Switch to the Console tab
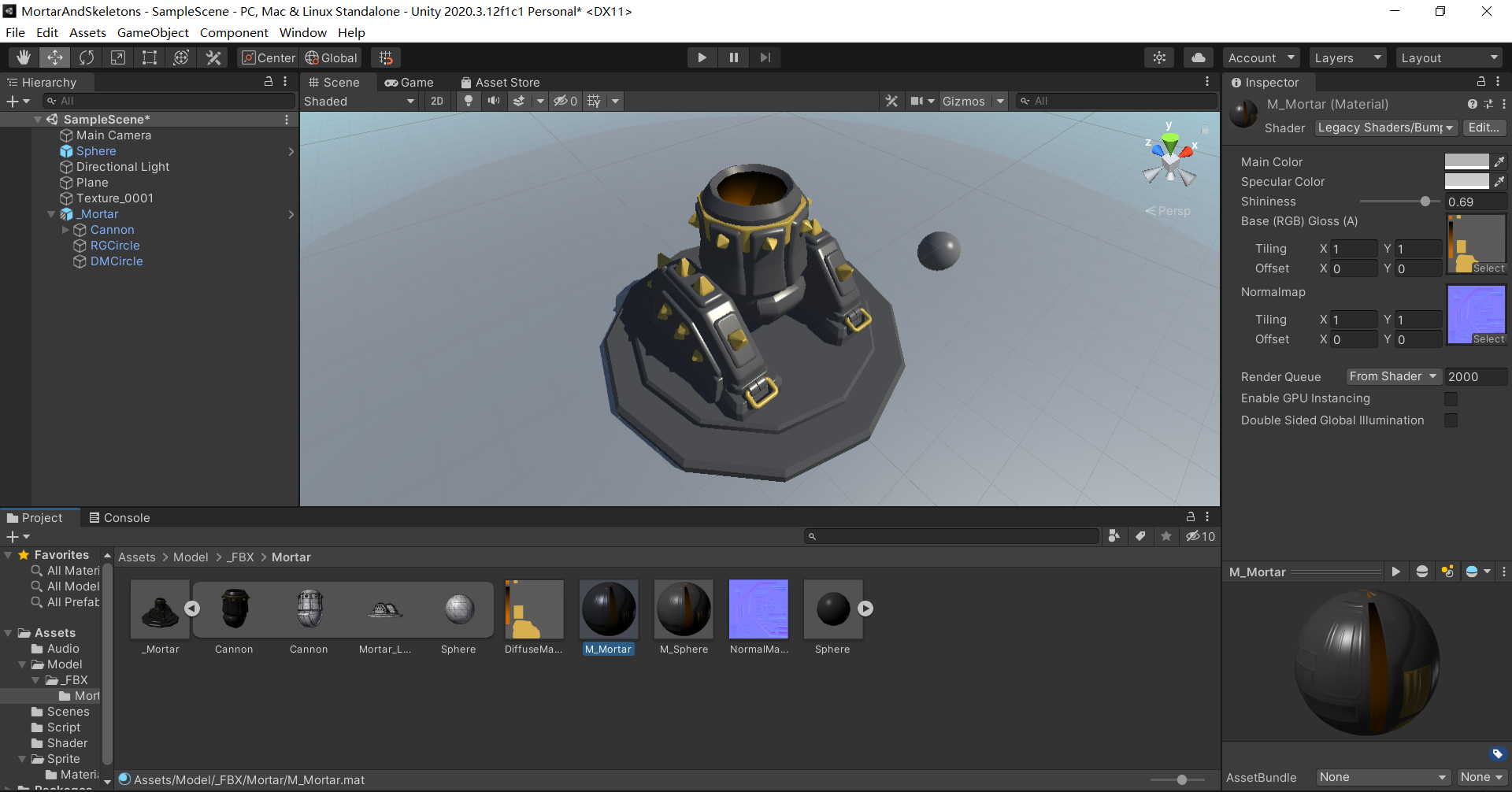This screenshot has height=792, width=1512. pos(119,517)
